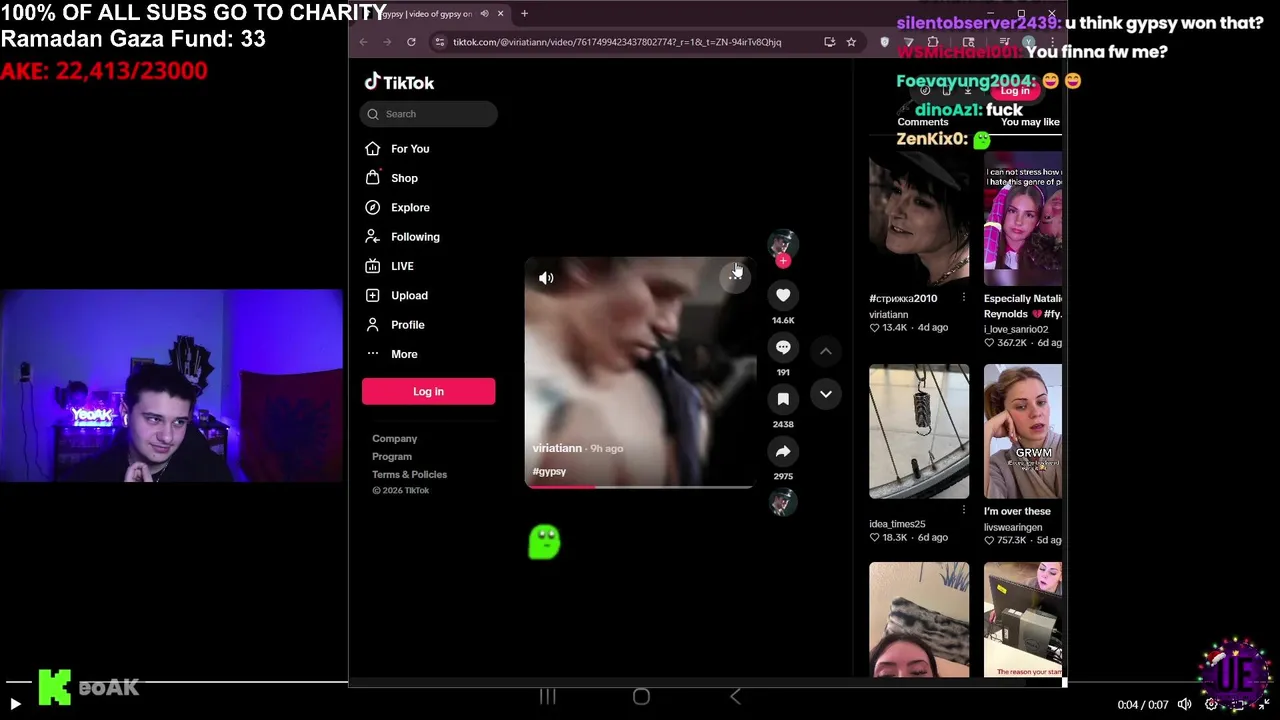The height and width of the screenshot is (720, 1280).
Task: Open a new browser tab
Action: point(524,14)
